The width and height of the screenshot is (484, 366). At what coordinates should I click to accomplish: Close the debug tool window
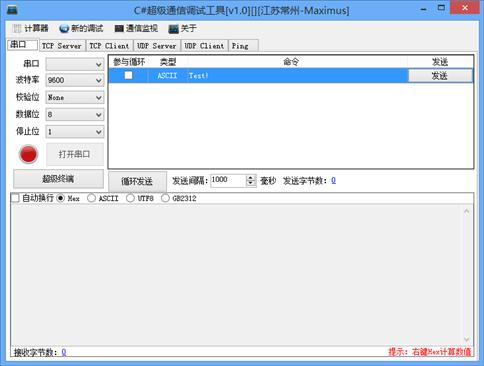pos(465,8)
